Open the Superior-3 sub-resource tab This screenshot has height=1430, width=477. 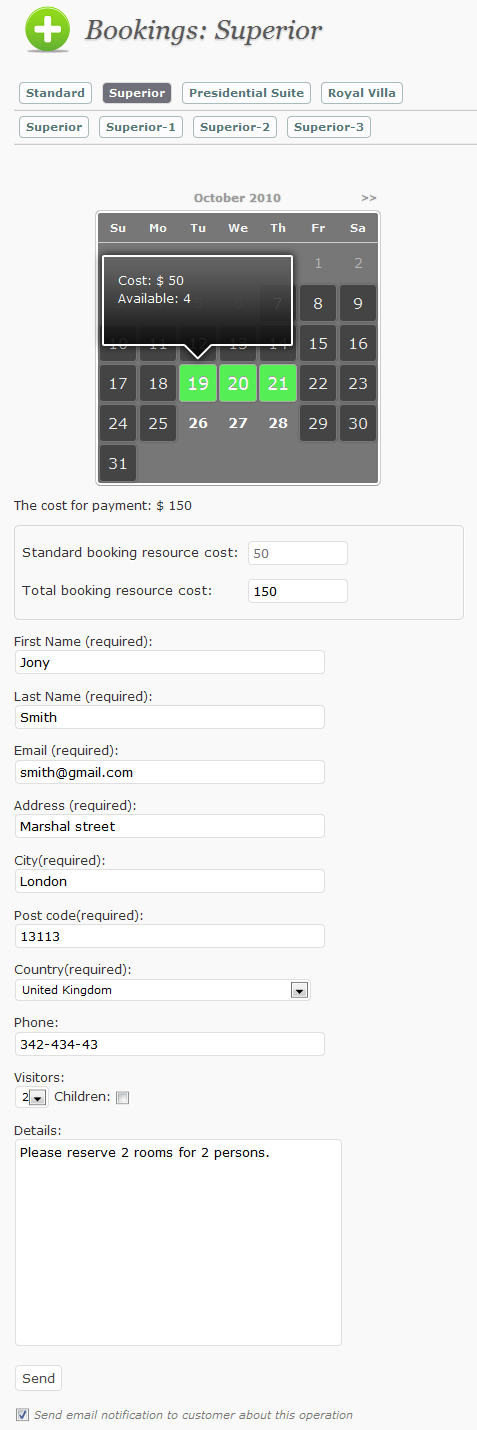click(x=329, y=127)
